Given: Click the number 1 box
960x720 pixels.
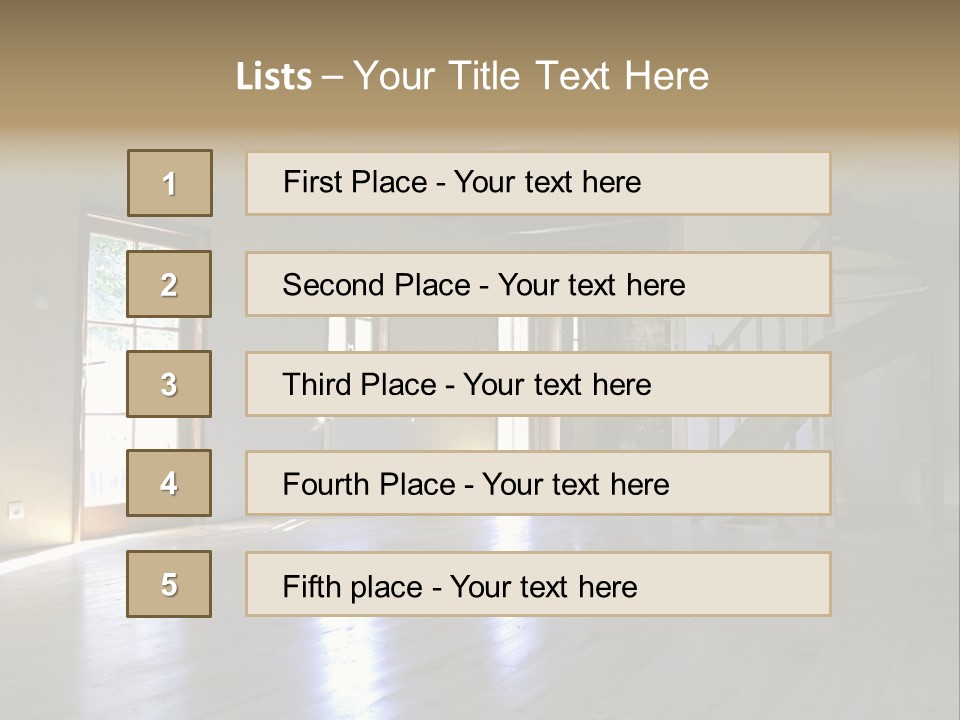Looking at the screenshot, I should tap(170, 183).
